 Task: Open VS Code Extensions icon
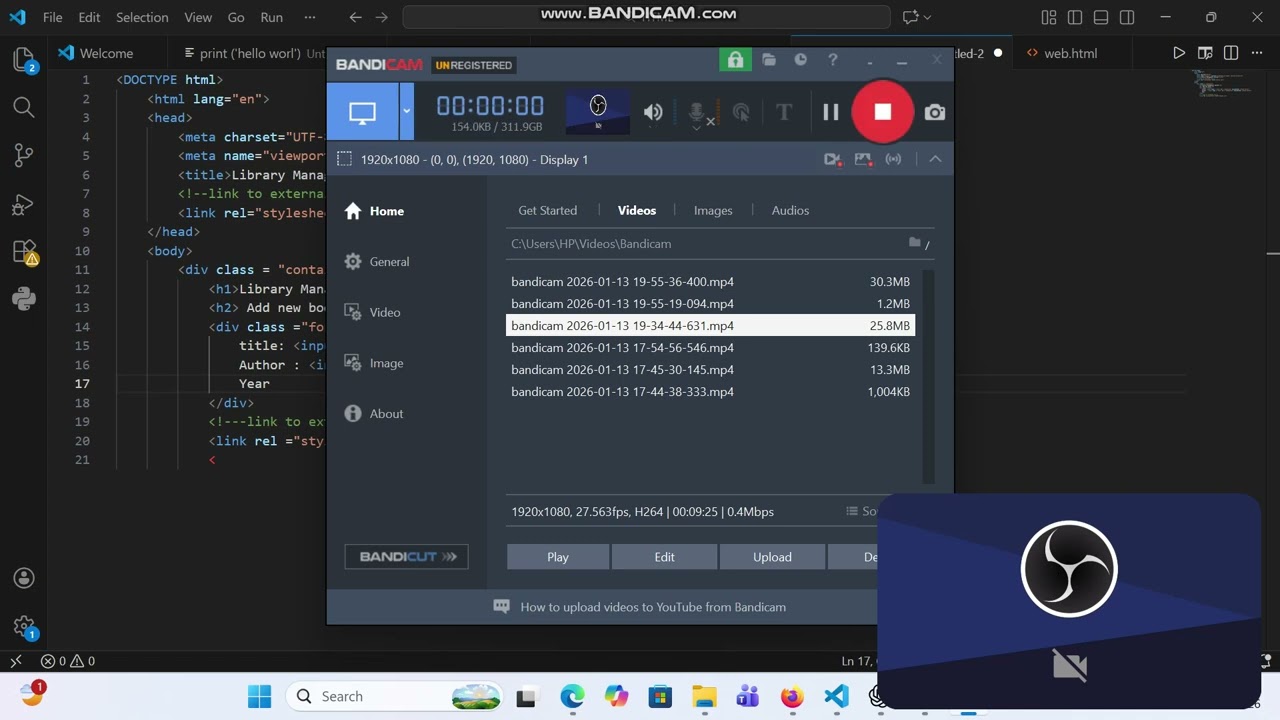(24, 251)
